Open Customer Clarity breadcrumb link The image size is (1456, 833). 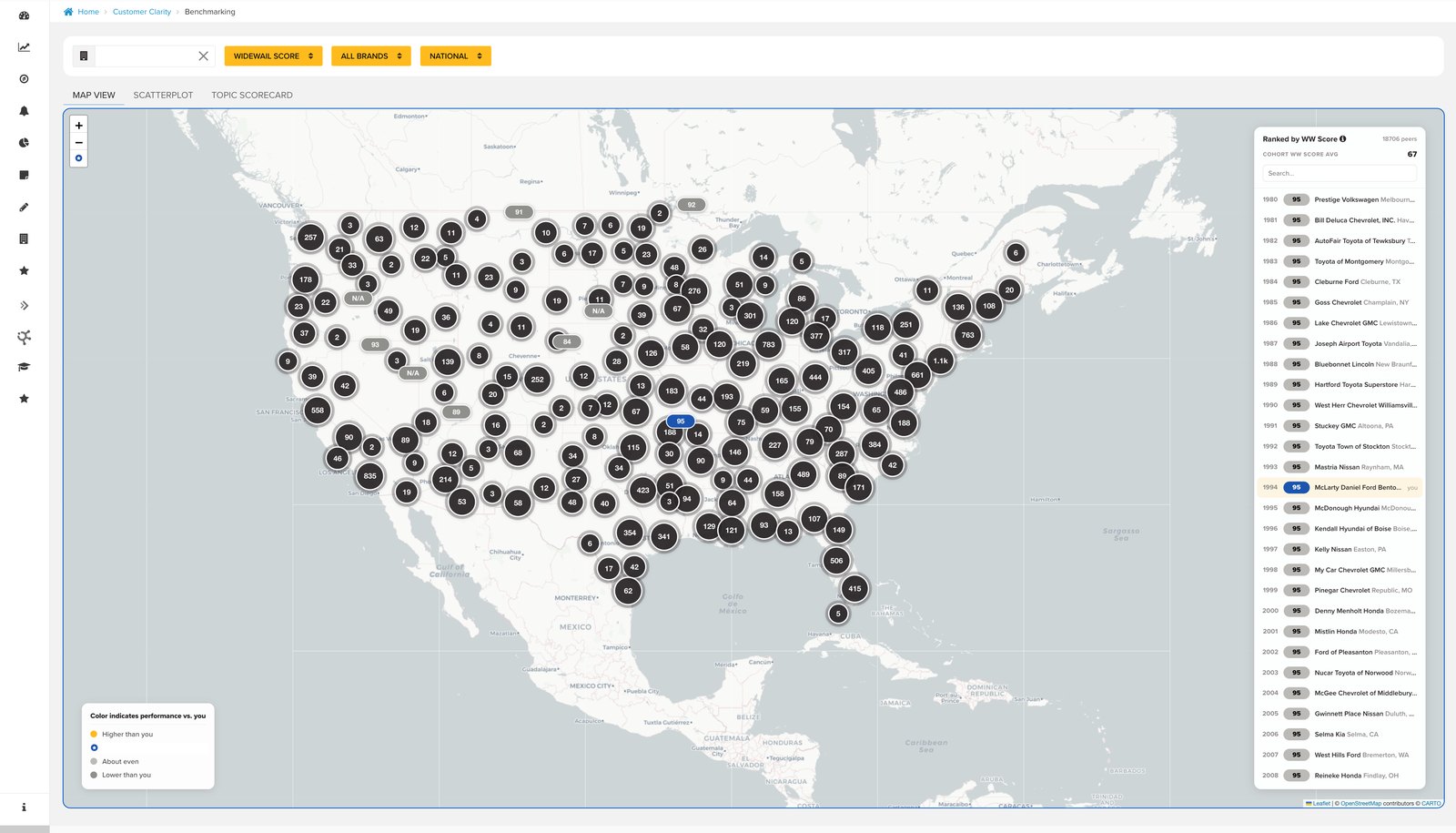[x=142, y=12]
